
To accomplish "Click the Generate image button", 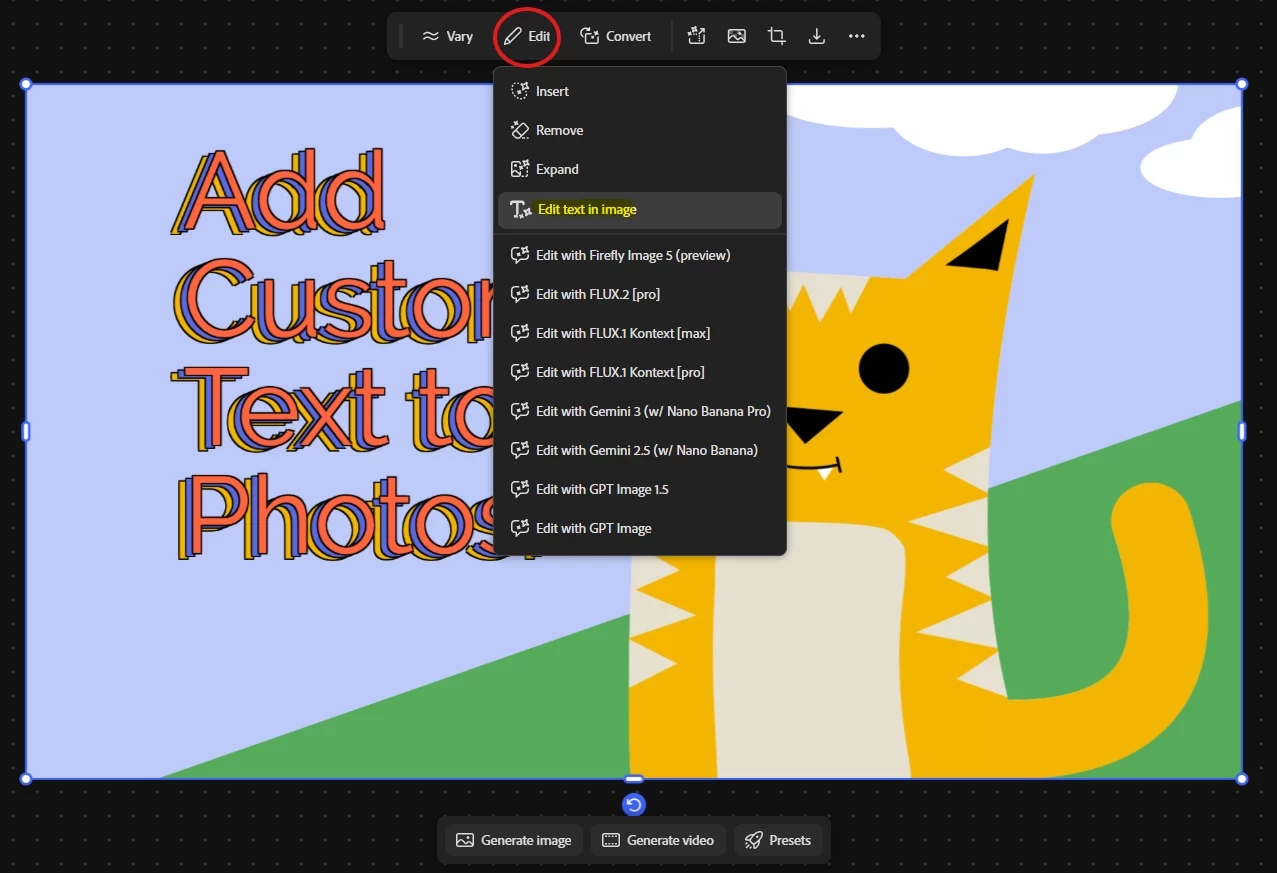I will point(514,840).
